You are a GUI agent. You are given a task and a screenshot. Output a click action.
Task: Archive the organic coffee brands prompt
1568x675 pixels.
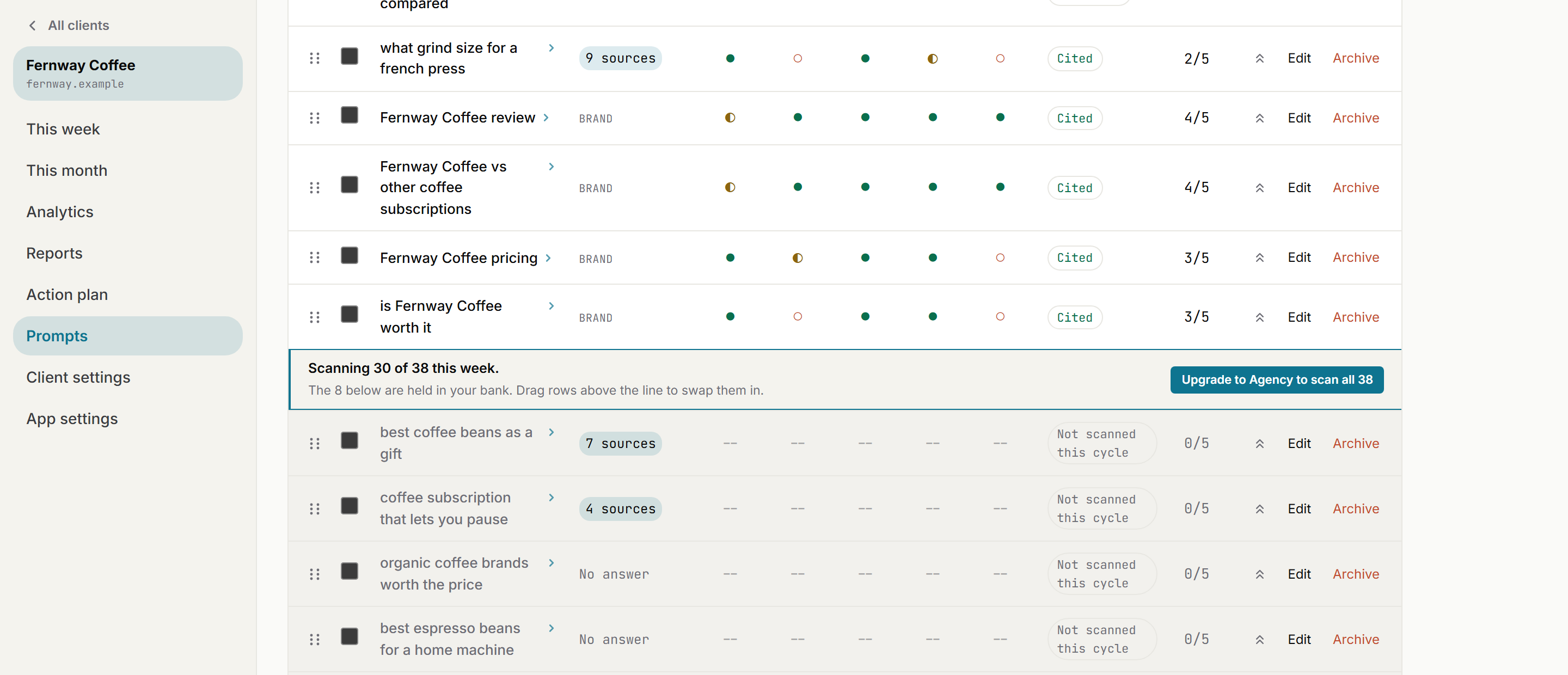tap(1356, 574)
